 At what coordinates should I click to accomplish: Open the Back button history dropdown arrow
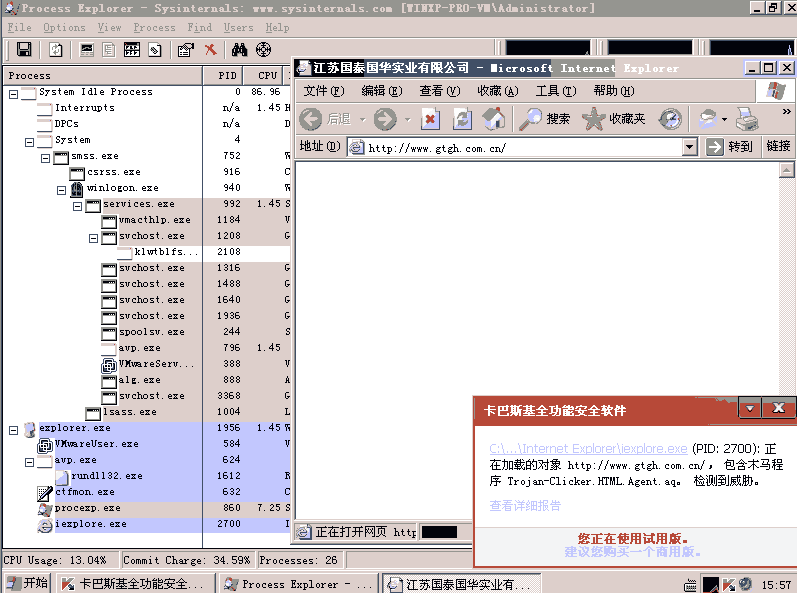point(362,120)
